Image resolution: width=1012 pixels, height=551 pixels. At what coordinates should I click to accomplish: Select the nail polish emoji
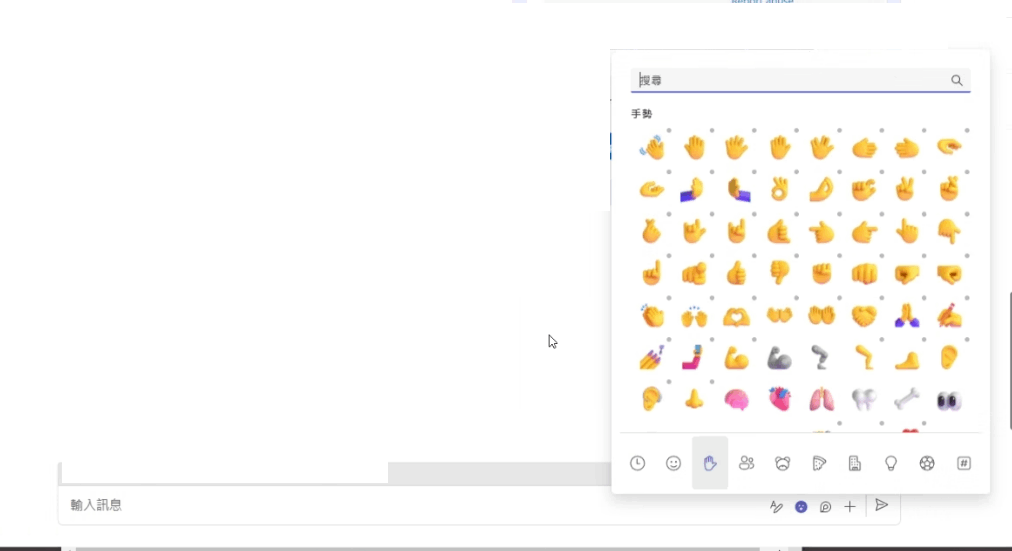[652, 358]
